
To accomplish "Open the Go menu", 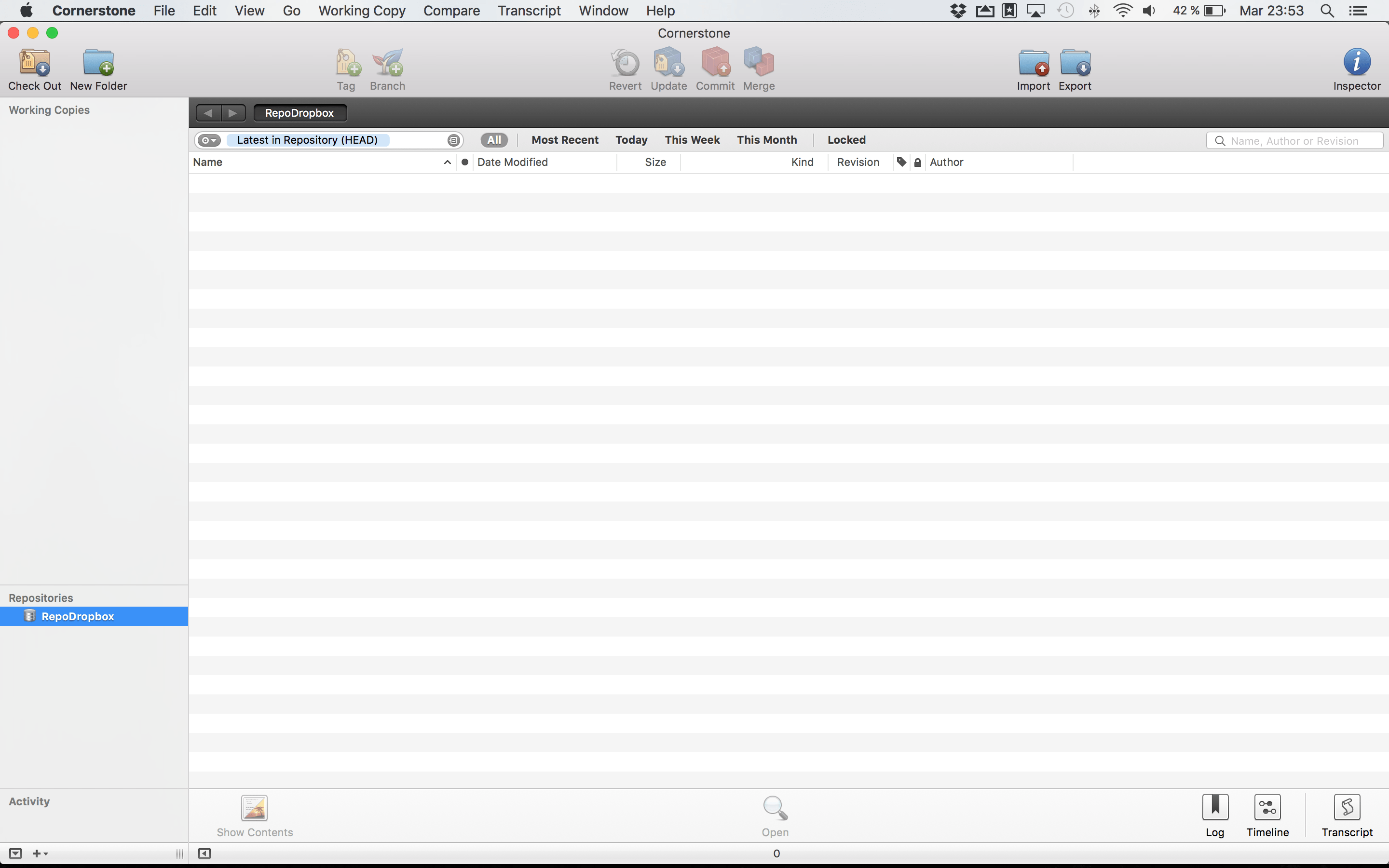I will coord(292,11).
